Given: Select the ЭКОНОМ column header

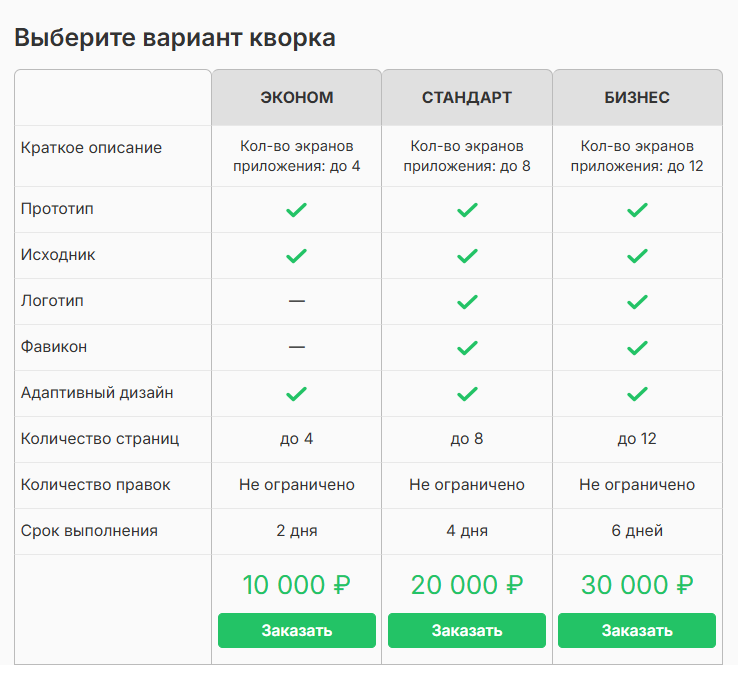Looking at the screenshot, I should tap(296, 98).
